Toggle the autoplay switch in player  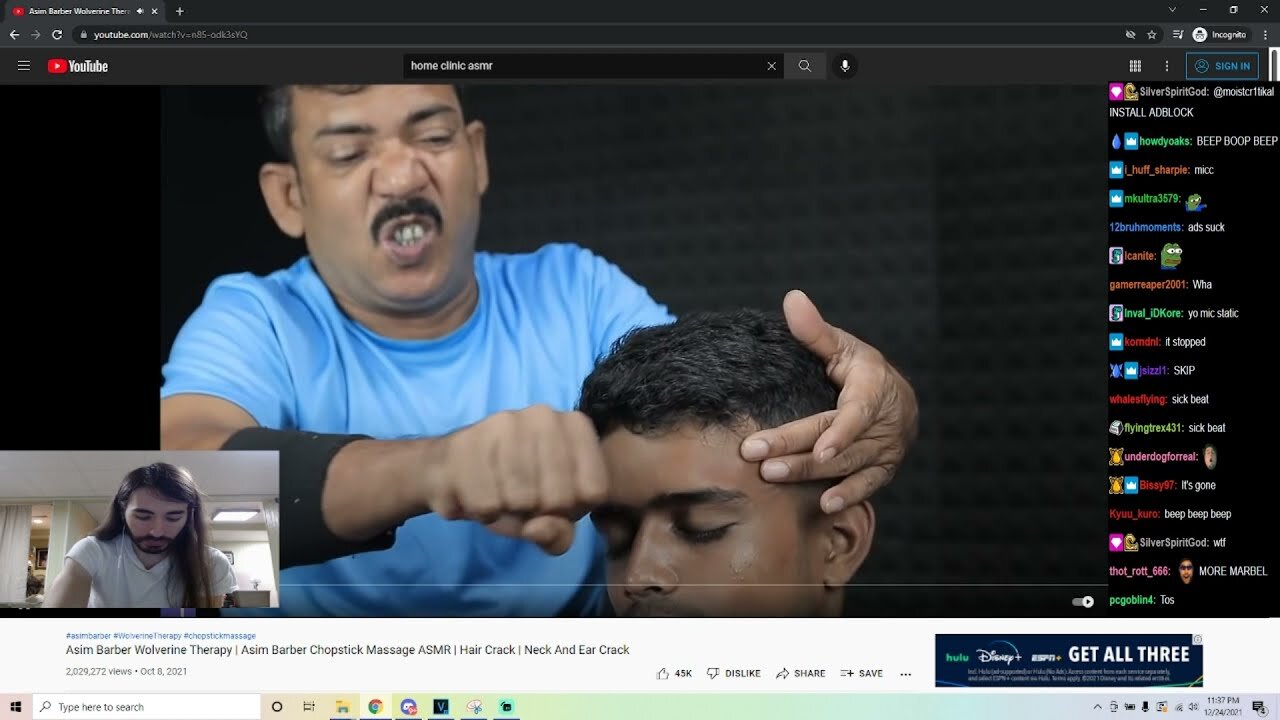(x=1083, y=601)
